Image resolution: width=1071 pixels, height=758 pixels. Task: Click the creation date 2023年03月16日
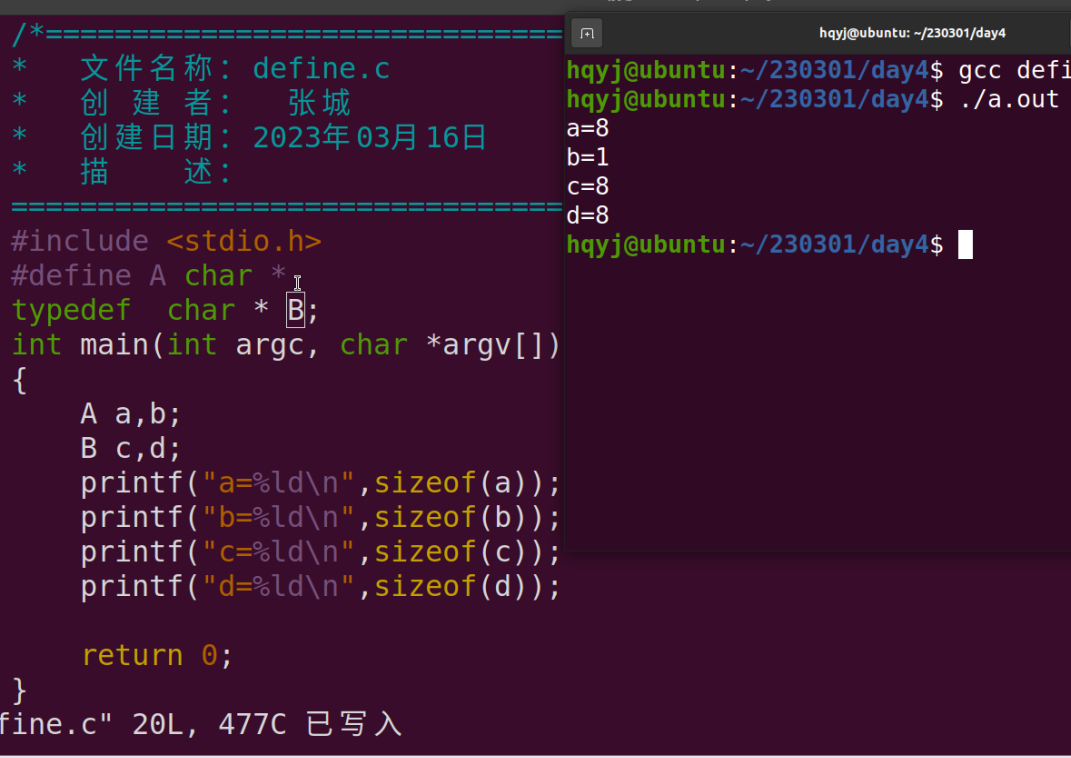coord(370,136)
